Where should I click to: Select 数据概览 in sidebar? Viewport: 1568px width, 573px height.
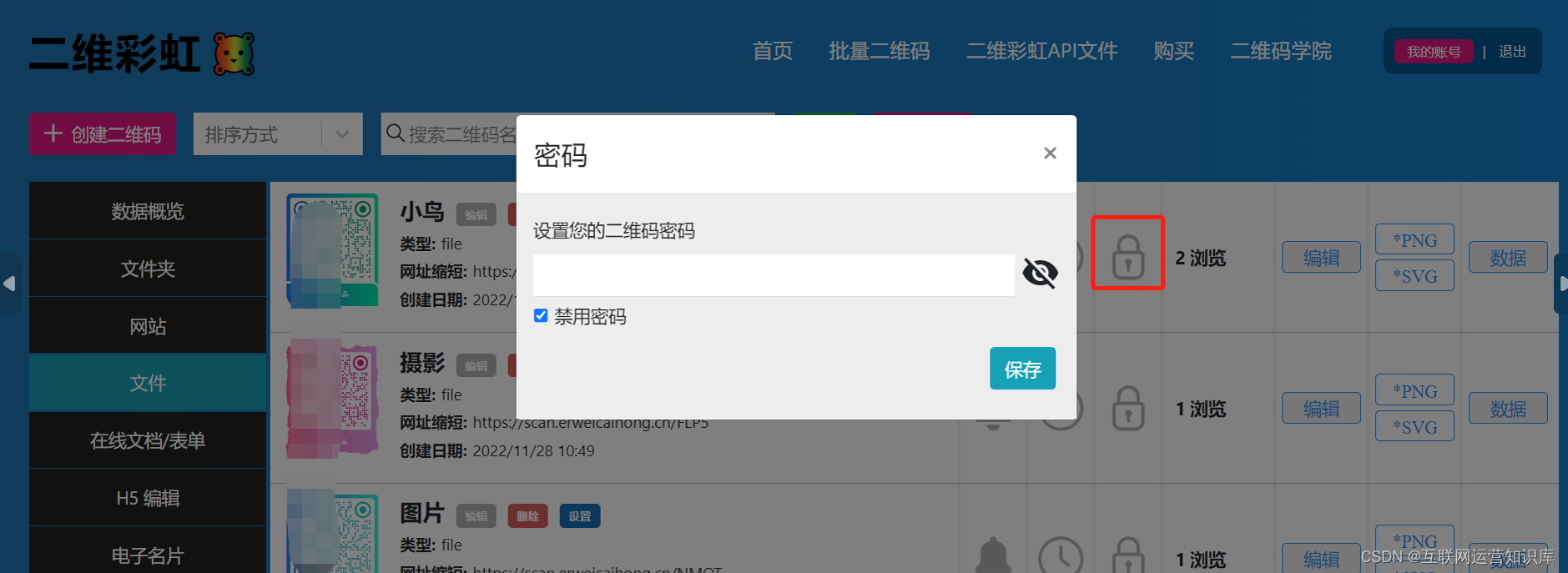coord(148,211)
